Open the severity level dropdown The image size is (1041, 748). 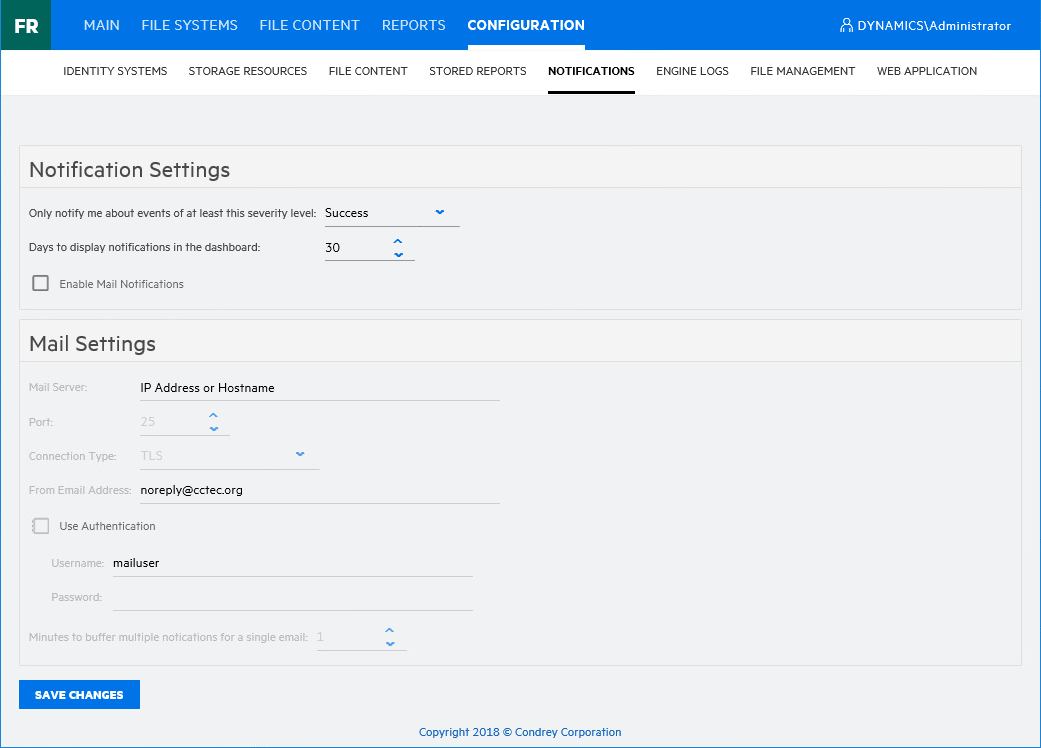pos(391,213)
